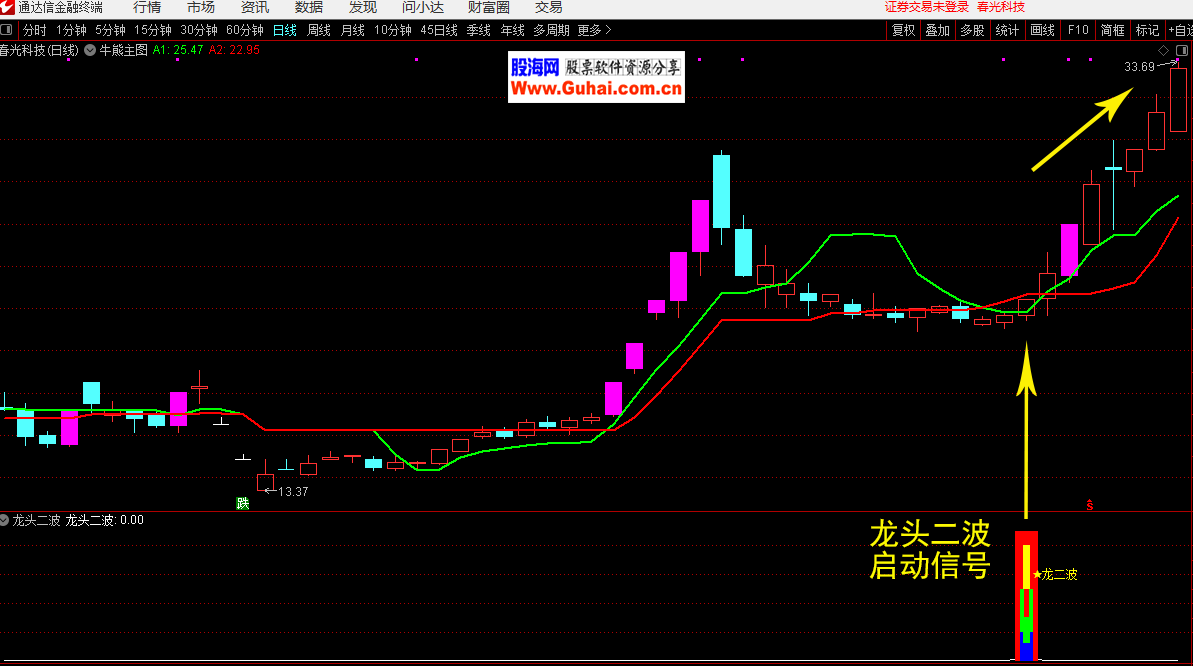Switch to the 周线 period tab
1193x666 pixels.
coord(319,30)
